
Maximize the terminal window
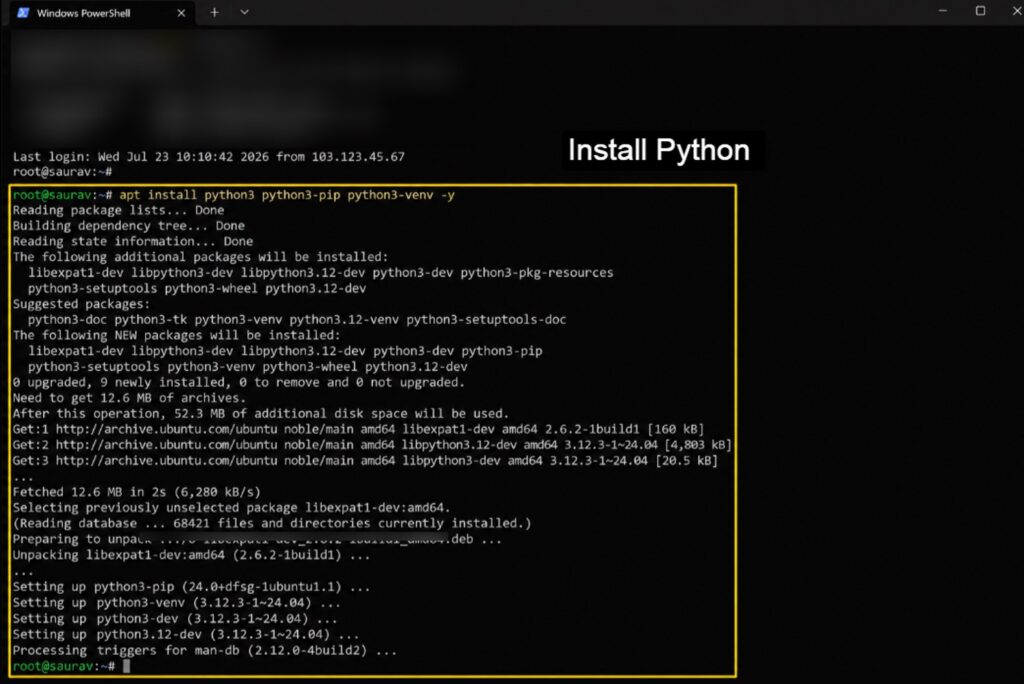coord(980,11)
